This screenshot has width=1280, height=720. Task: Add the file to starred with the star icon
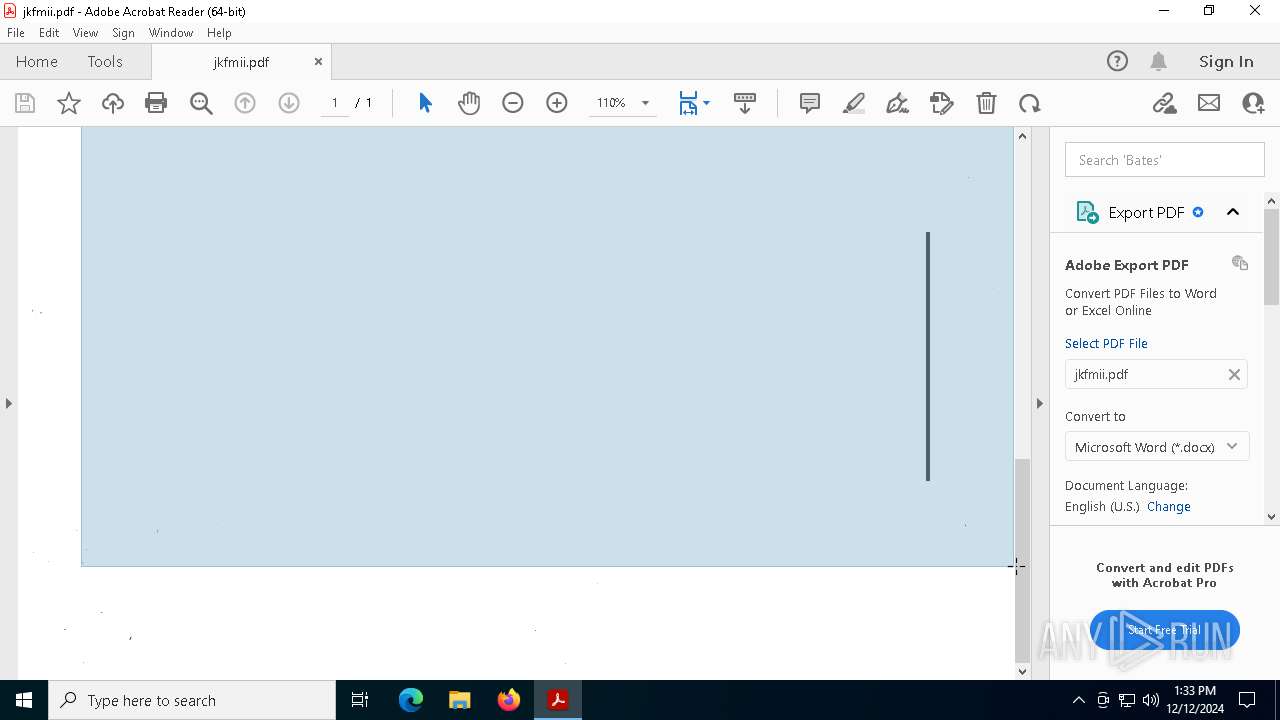tap(69, 103)
